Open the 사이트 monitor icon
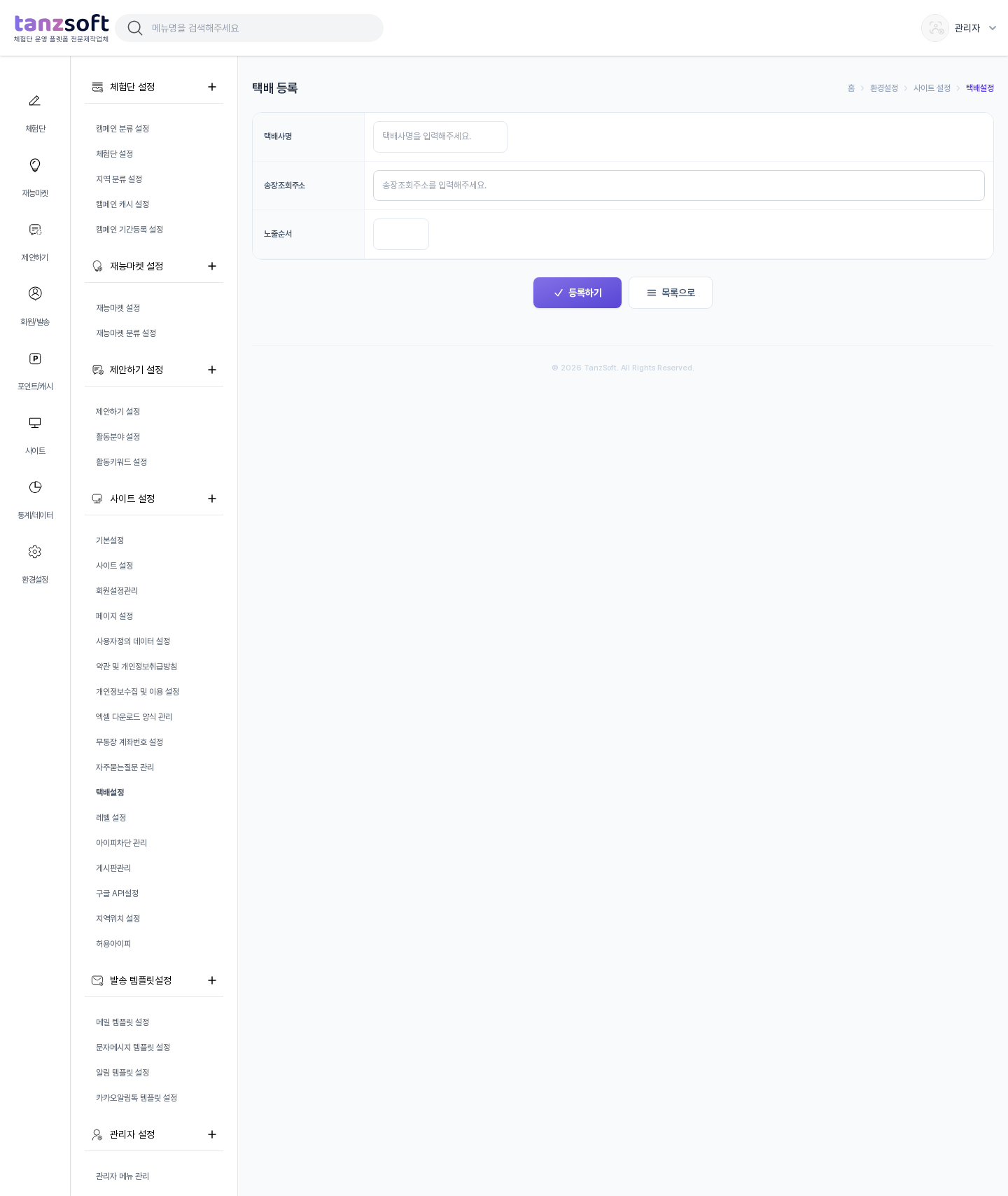Image resolution: width=1008 pixels, height=1196 pixels. tap(35, 423)
